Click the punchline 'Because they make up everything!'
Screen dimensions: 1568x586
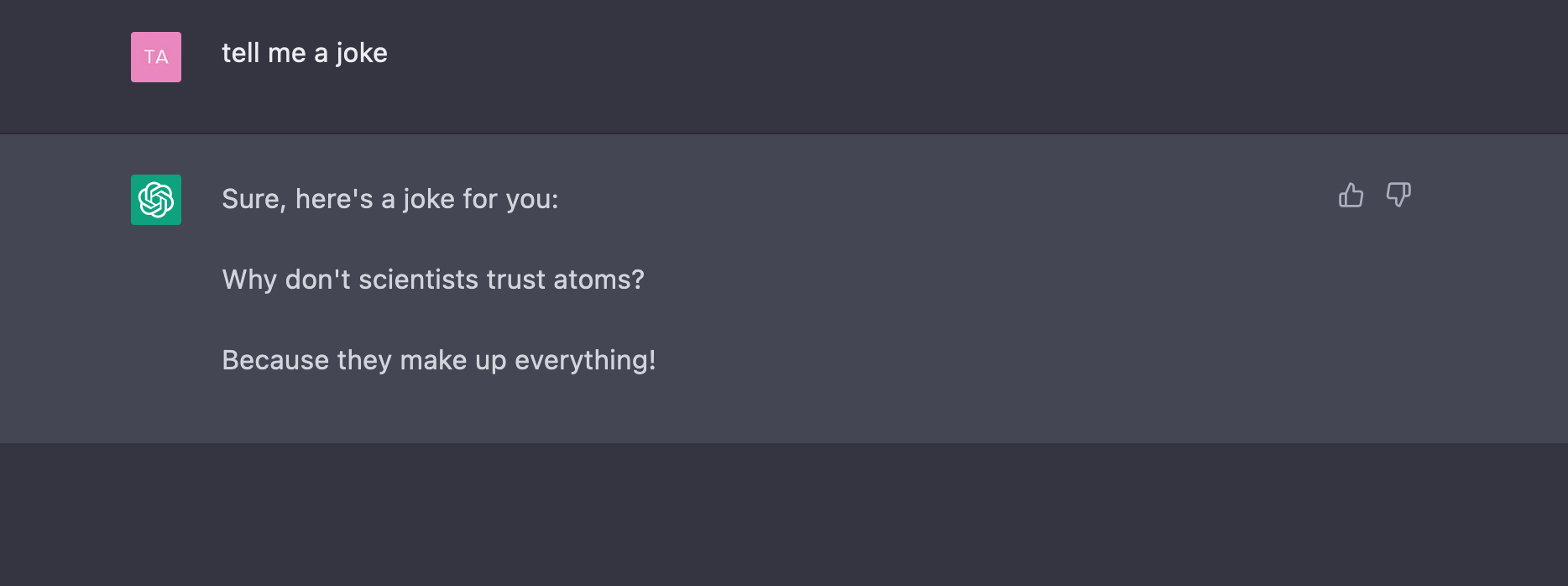[x=438, y=360]
